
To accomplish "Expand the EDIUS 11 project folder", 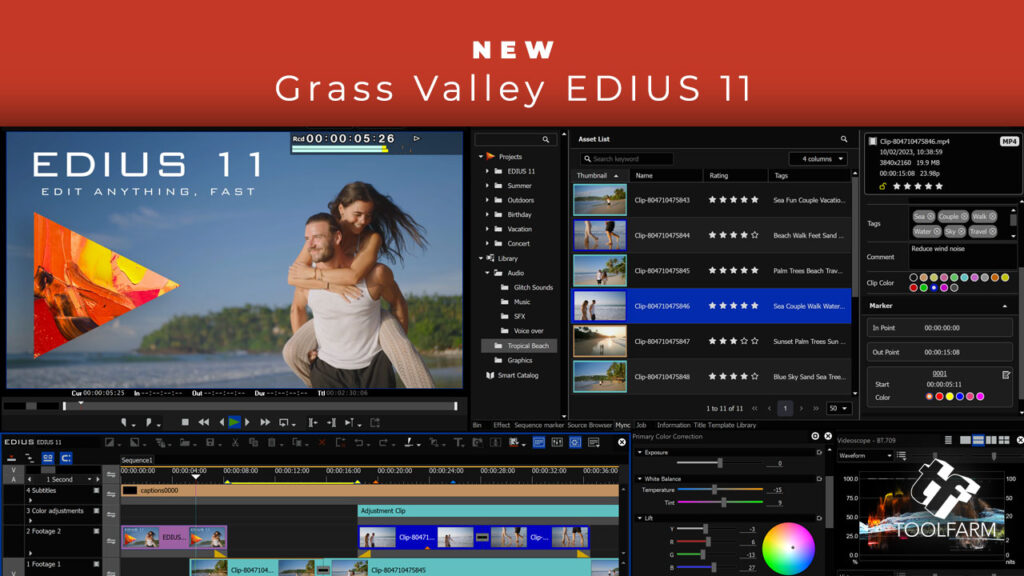I will pyautogui.click(x=487, y=171).
